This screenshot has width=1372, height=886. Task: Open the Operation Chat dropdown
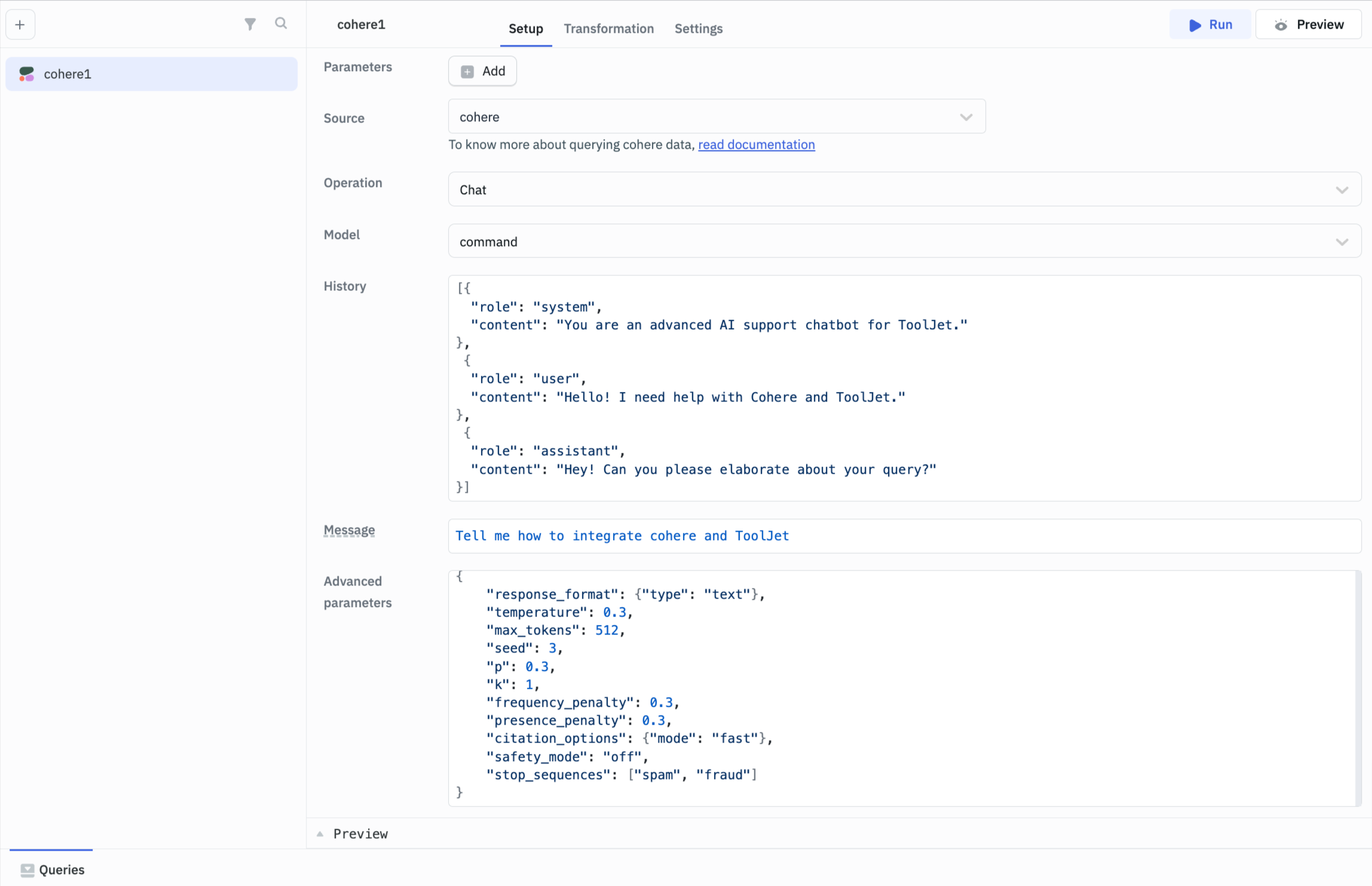(1342, 190)
